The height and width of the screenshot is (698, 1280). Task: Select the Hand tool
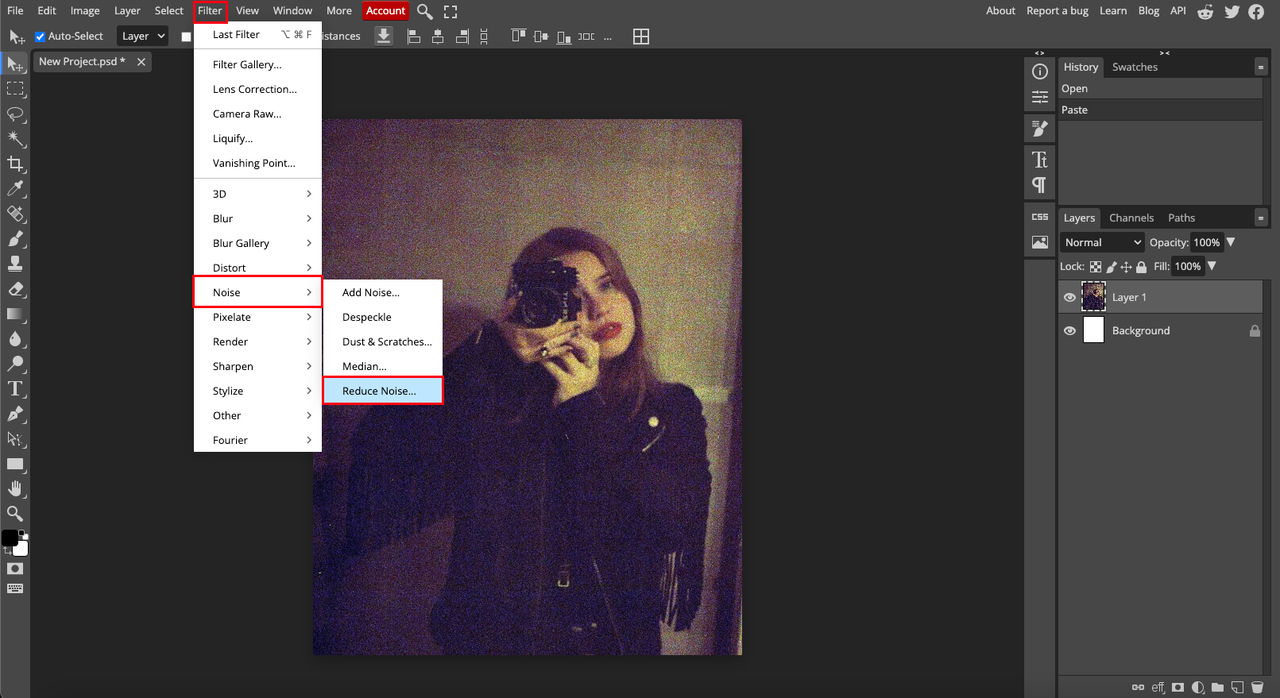(x=15, y=489)
